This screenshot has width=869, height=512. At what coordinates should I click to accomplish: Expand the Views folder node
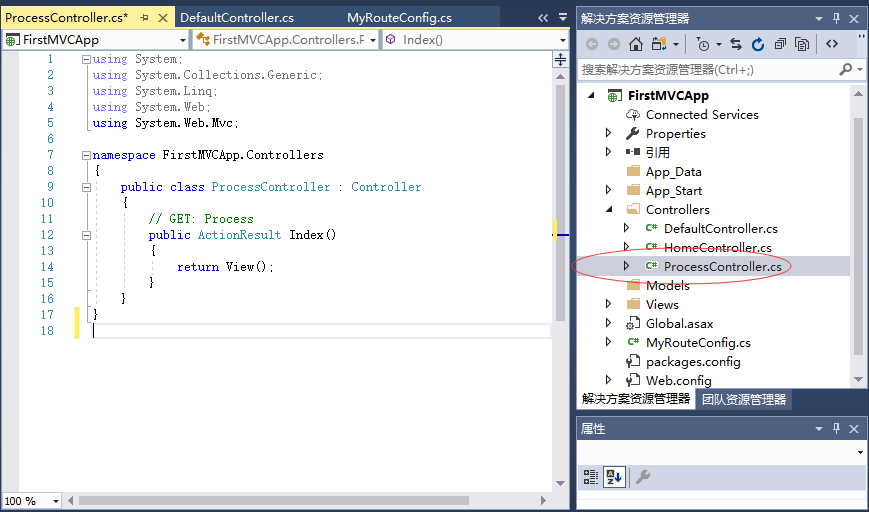608,305
